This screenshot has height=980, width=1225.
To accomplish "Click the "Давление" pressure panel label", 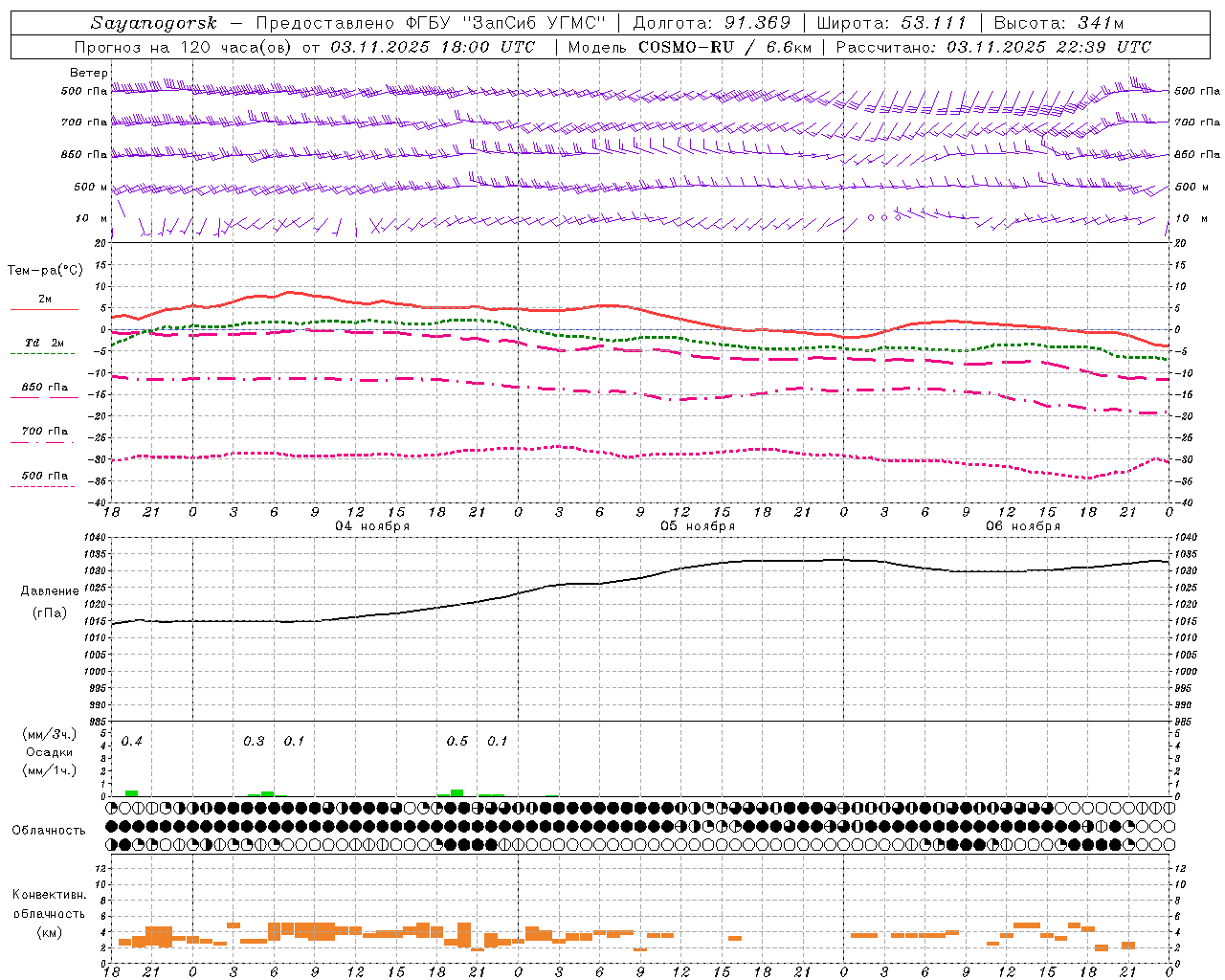I will [50, 591].
